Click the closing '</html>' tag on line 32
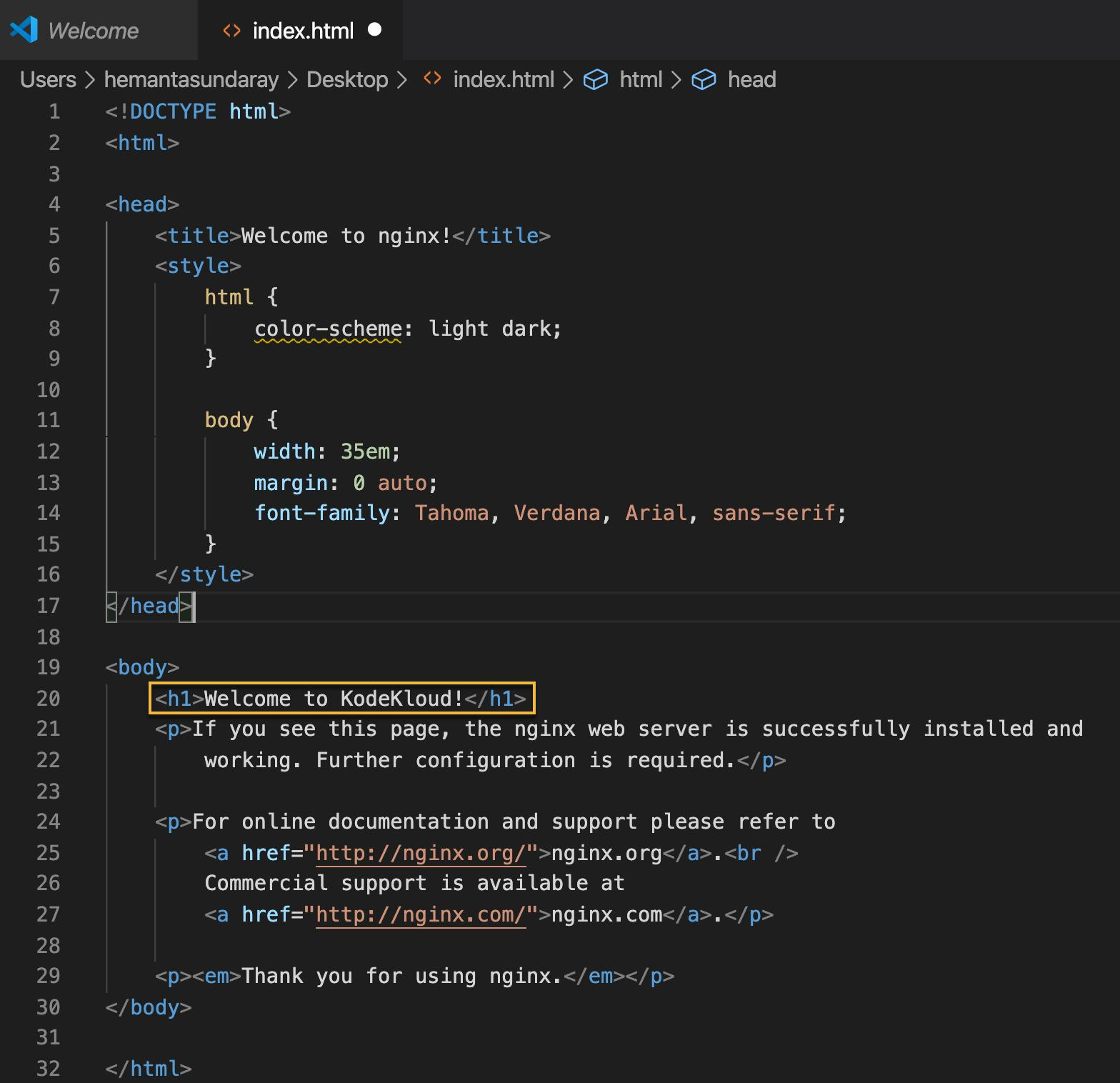1120x1083 pixels. tap(149, 1069)
